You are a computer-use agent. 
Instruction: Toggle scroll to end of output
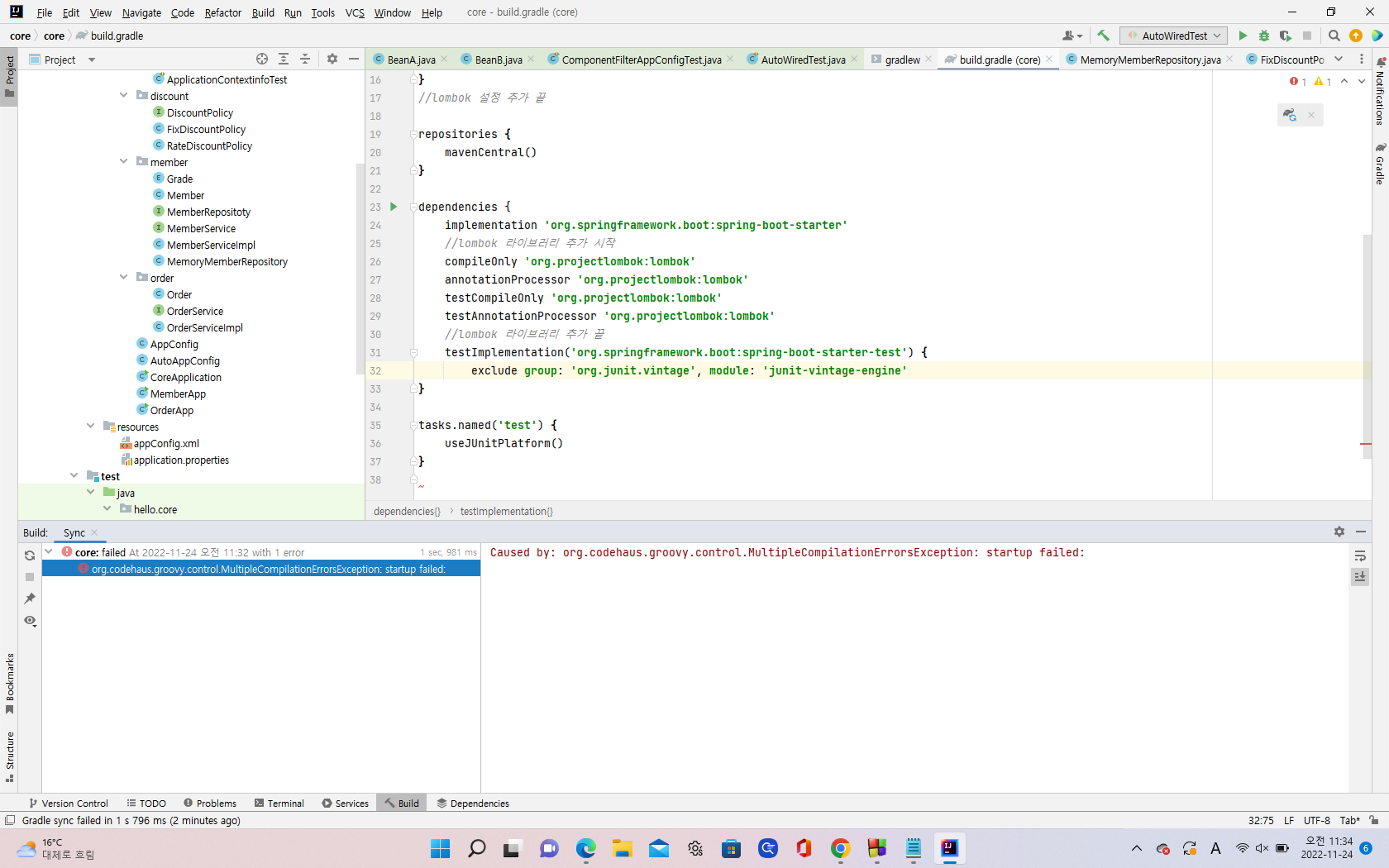[x=1360, y=576]
